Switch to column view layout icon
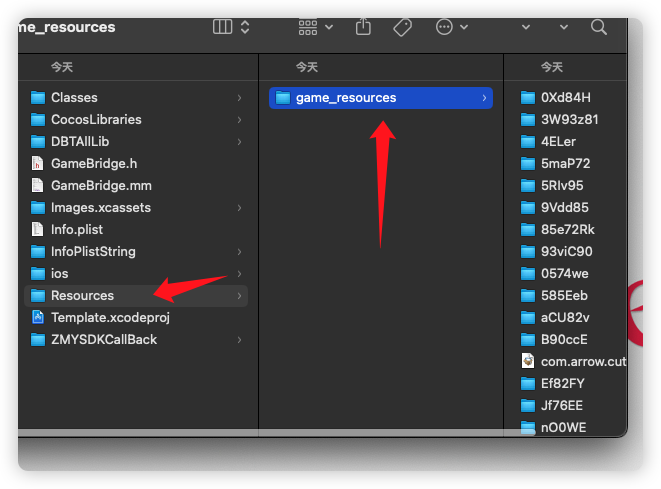 click(222, 27)
